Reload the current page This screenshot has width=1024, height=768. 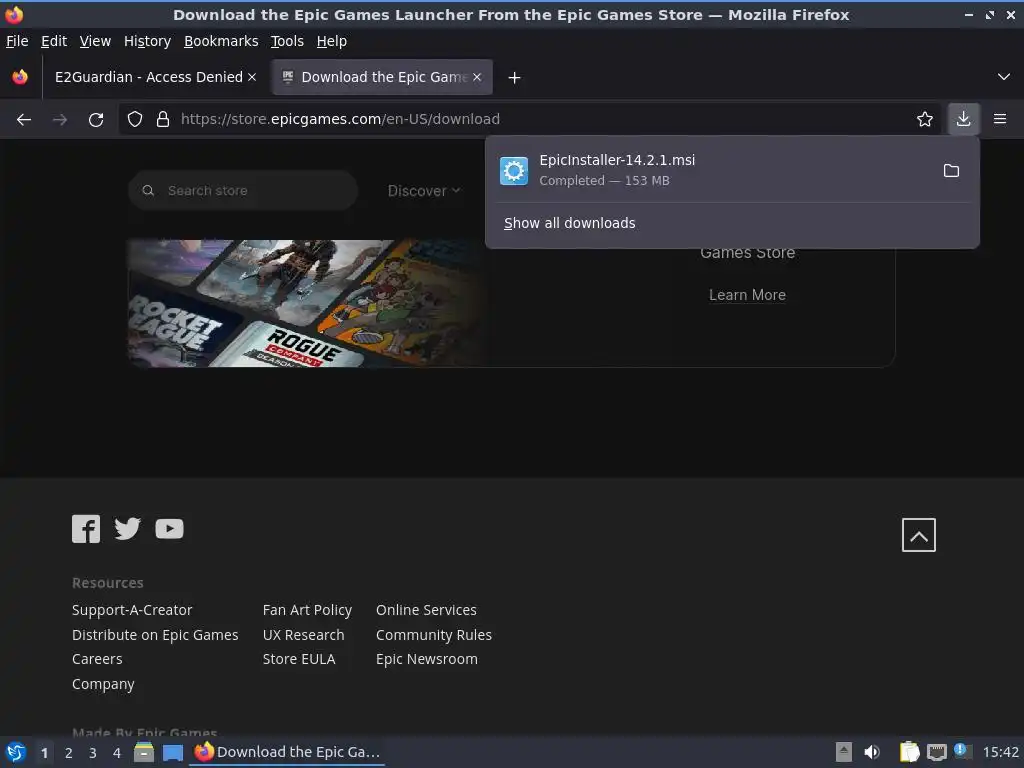coord(96,120)
